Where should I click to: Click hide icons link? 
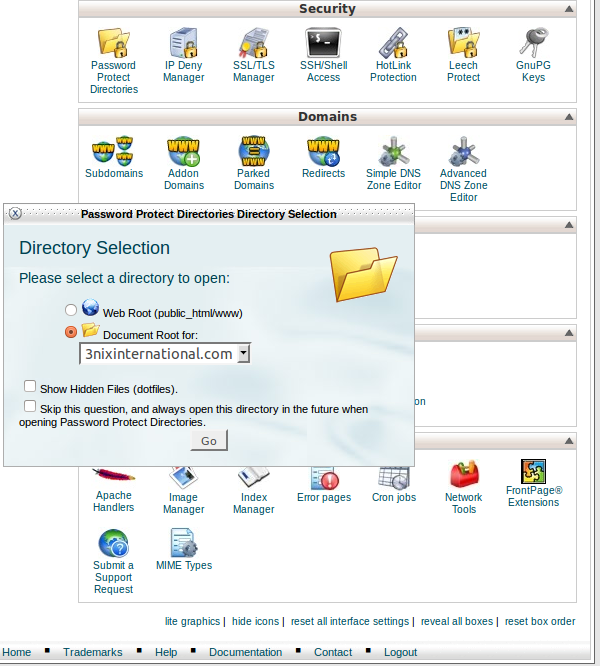point(255,621)
